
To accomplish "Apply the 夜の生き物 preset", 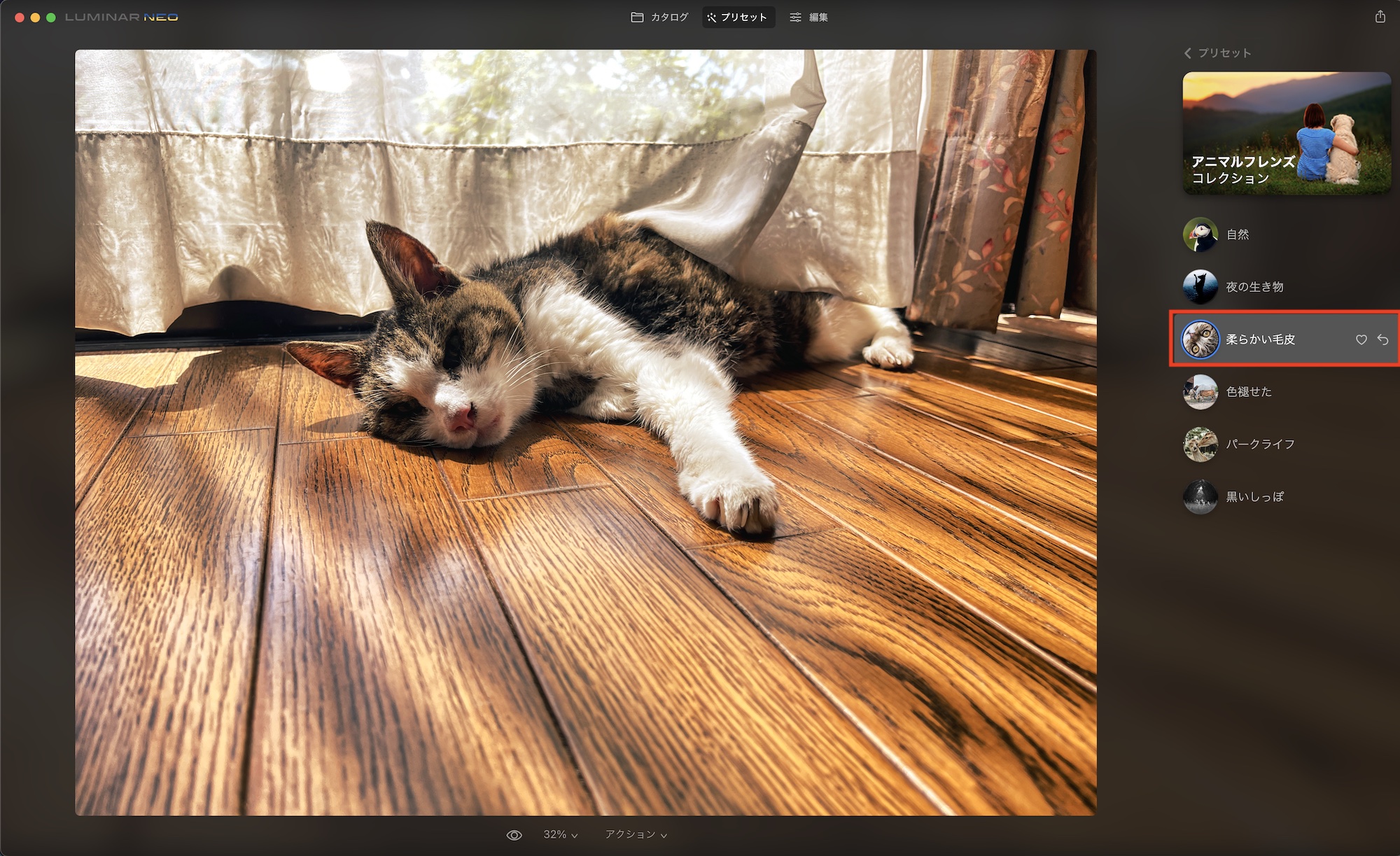I will point(1254,287).
